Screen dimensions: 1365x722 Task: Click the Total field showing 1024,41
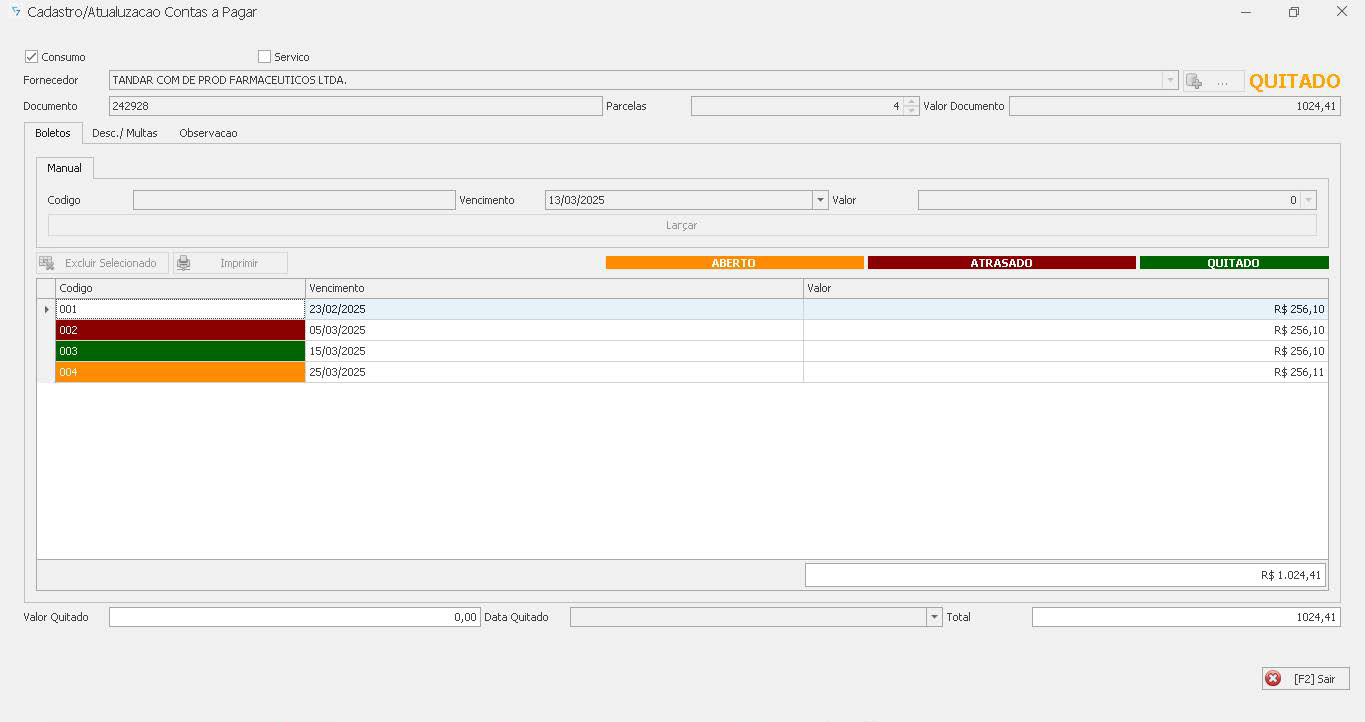click(x=1186, y=618)
